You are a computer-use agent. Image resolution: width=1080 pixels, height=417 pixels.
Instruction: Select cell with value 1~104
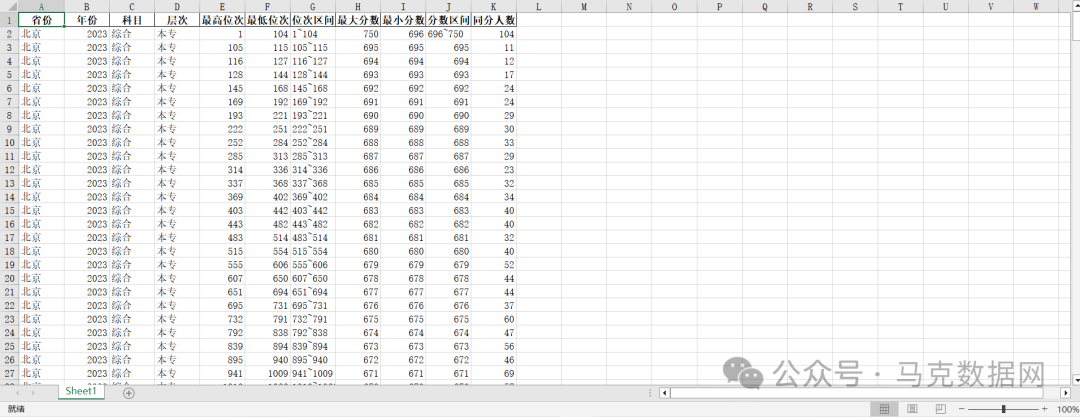[x=313, y=34]
